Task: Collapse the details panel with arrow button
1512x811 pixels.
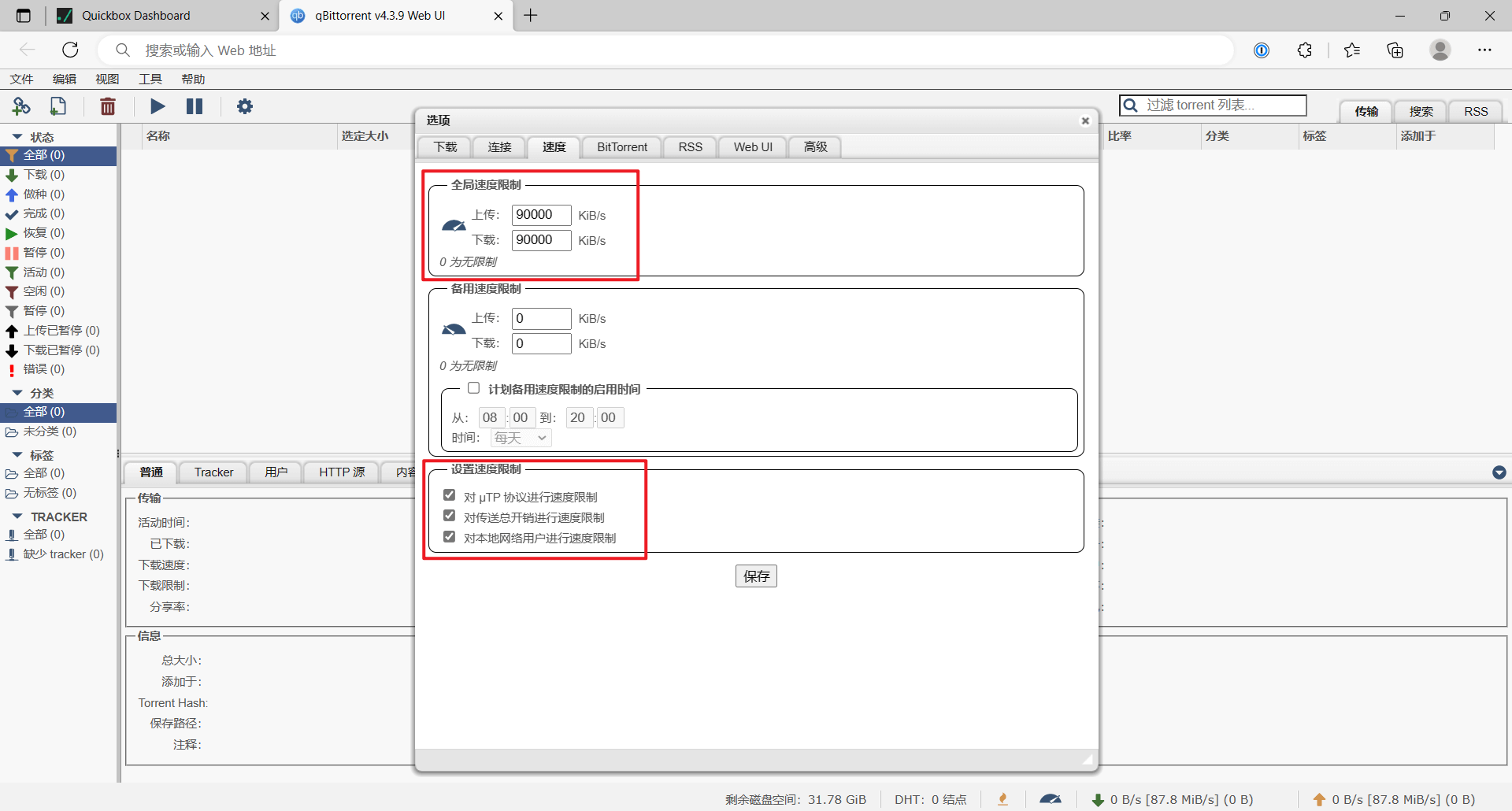Action: tap(1499, 472)
